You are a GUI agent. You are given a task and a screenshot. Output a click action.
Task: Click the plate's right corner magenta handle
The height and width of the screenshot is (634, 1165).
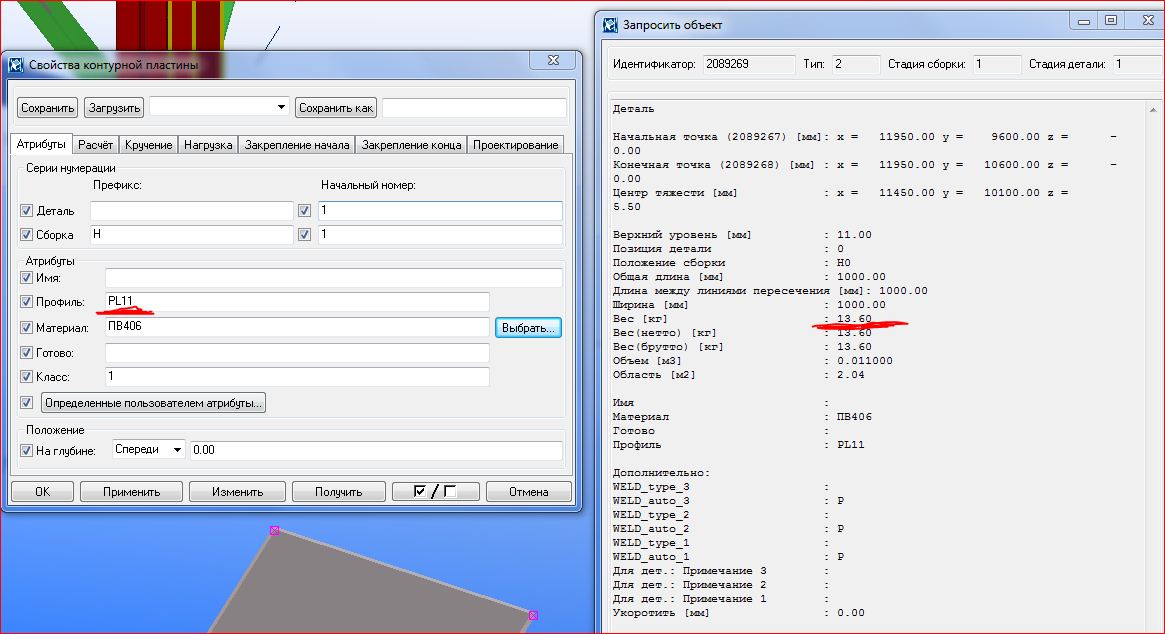pyautogui.click(x=533, y=615)
